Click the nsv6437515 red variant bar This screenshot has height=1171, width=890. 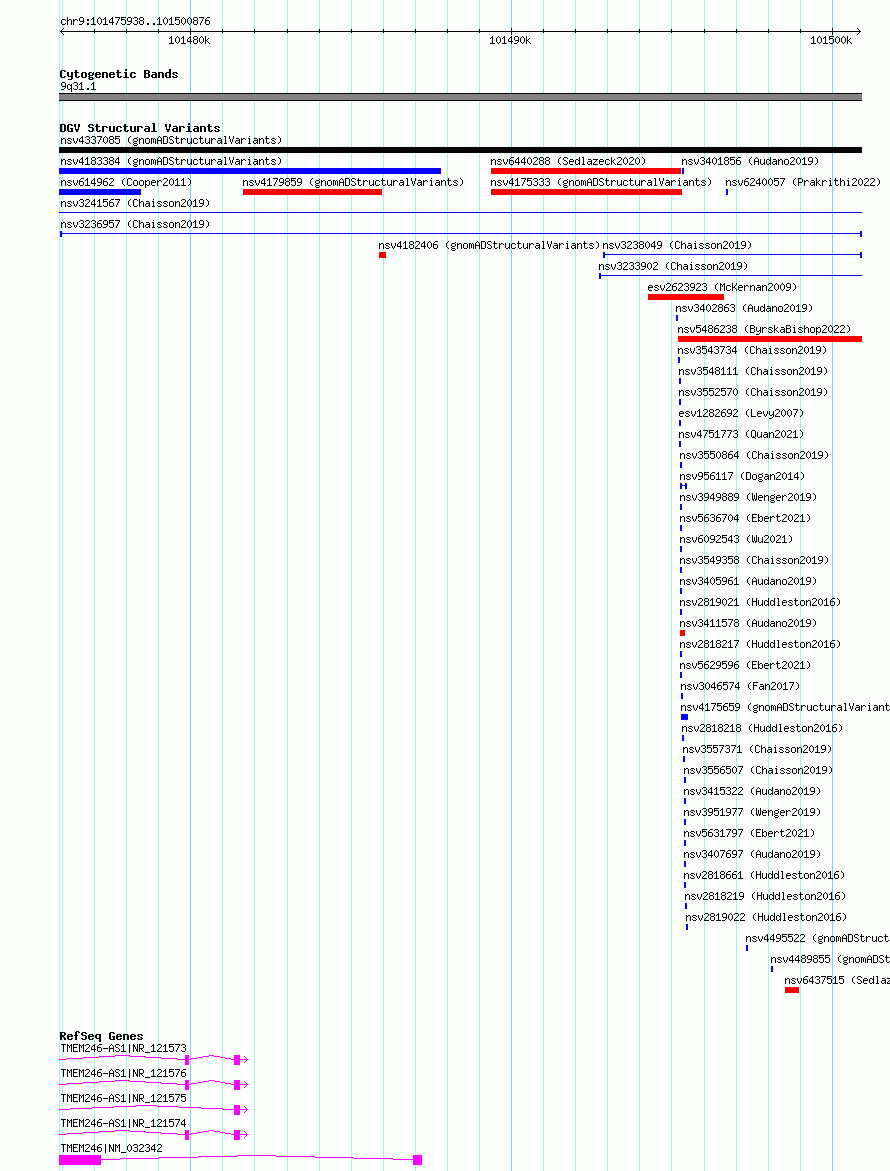pos(791,990)
